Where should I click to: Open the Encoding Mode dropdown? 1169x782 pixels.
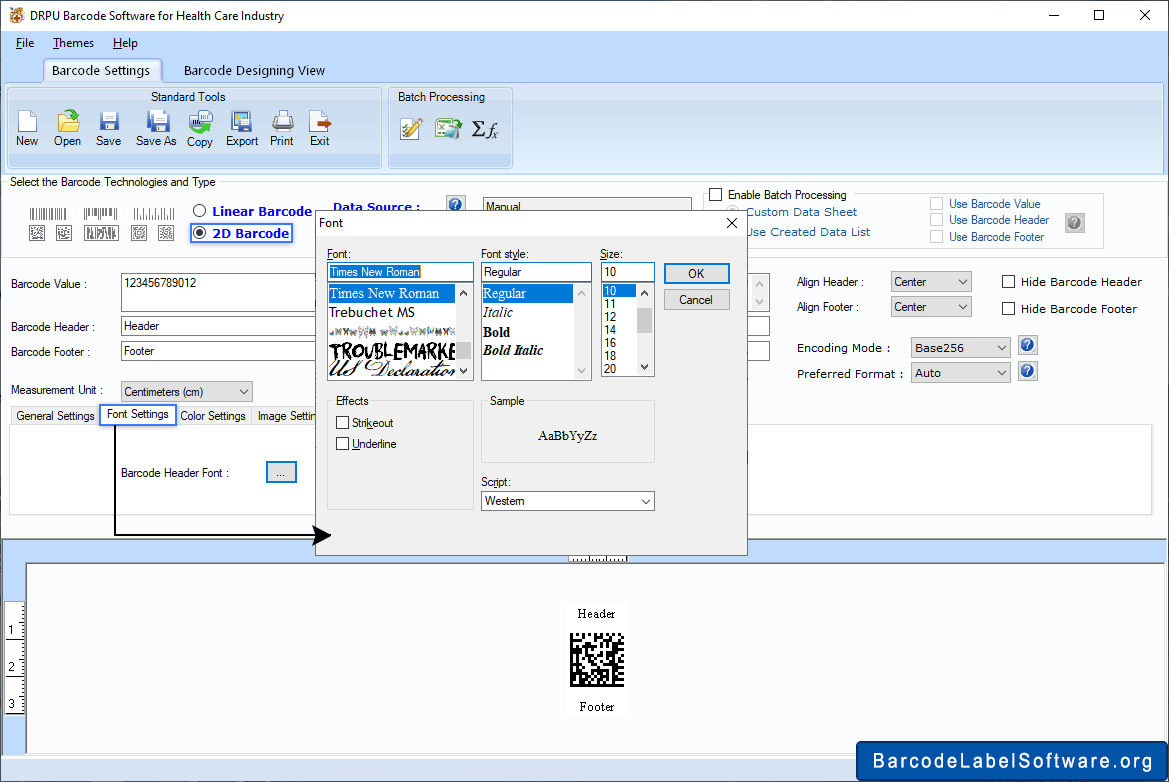pos(960,347)
